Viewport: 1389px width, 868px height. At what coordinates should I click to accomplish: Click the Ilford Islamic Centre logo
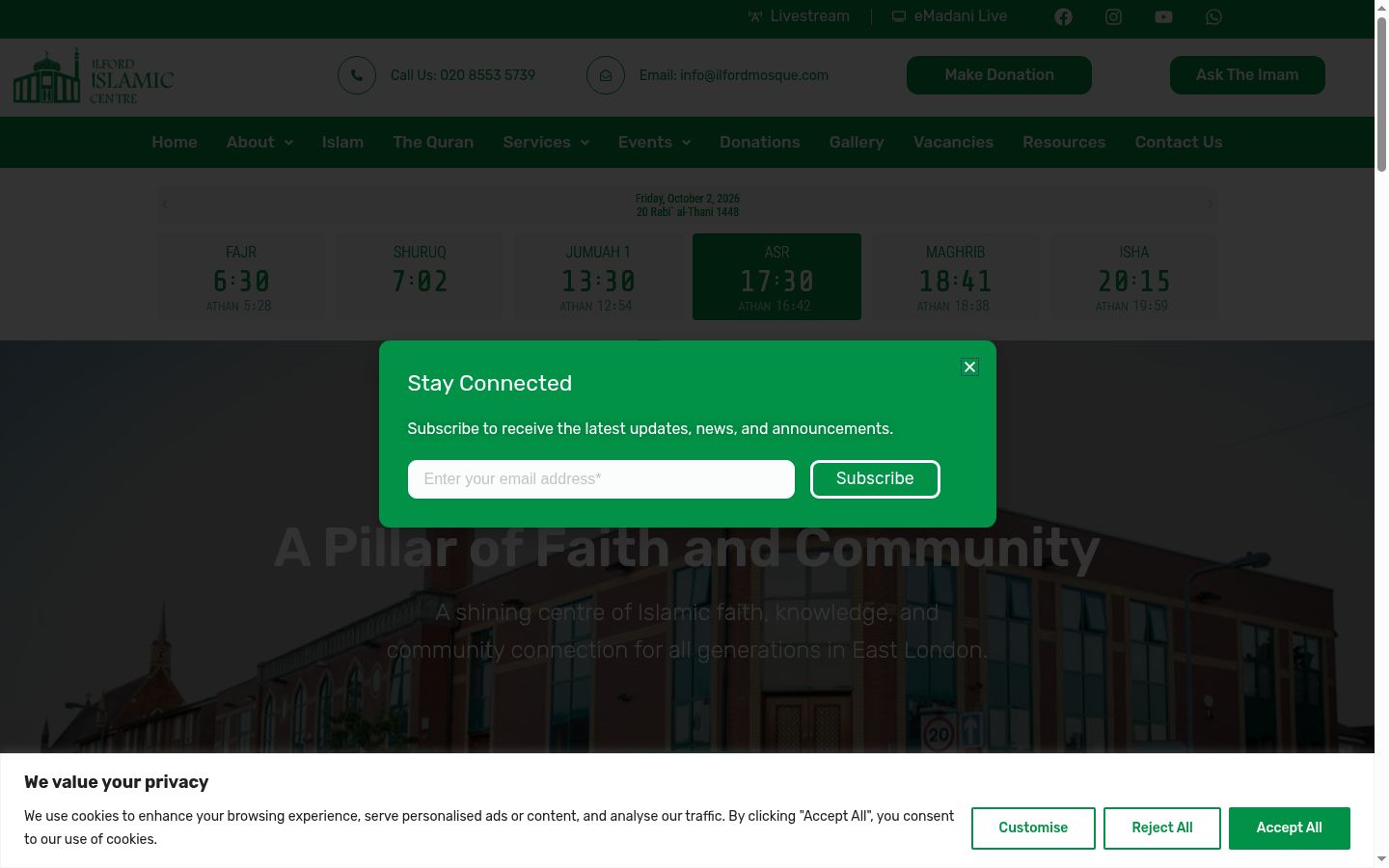tap(94, 75)
